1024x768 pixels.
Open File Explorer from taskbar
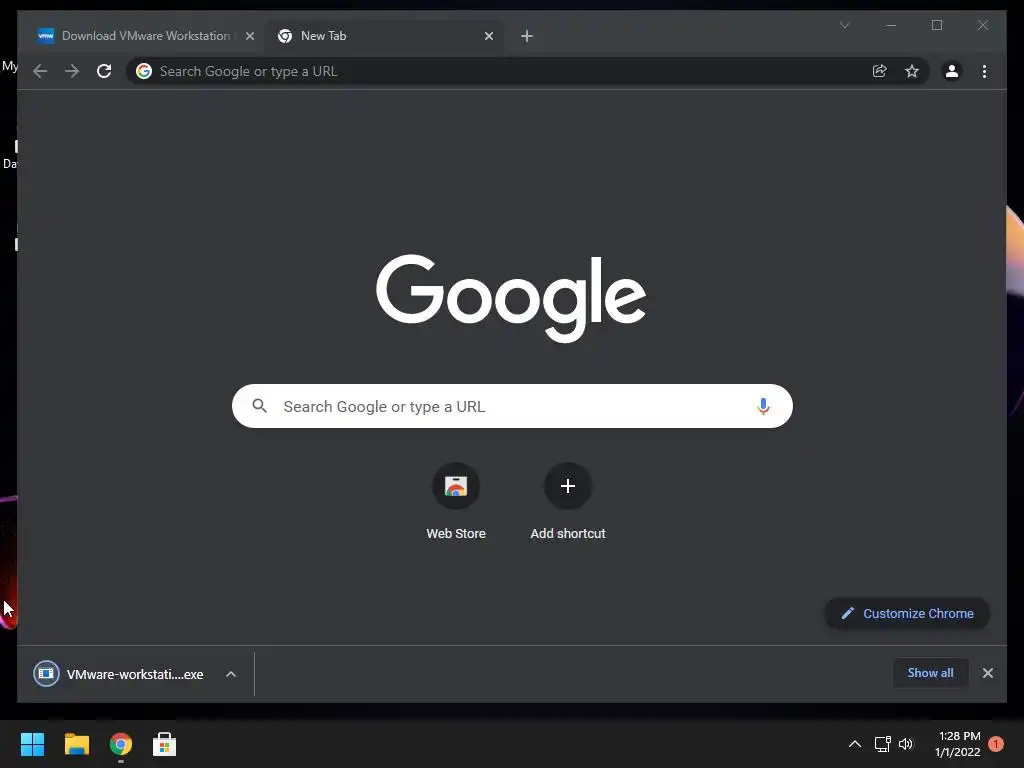point(76,744)
